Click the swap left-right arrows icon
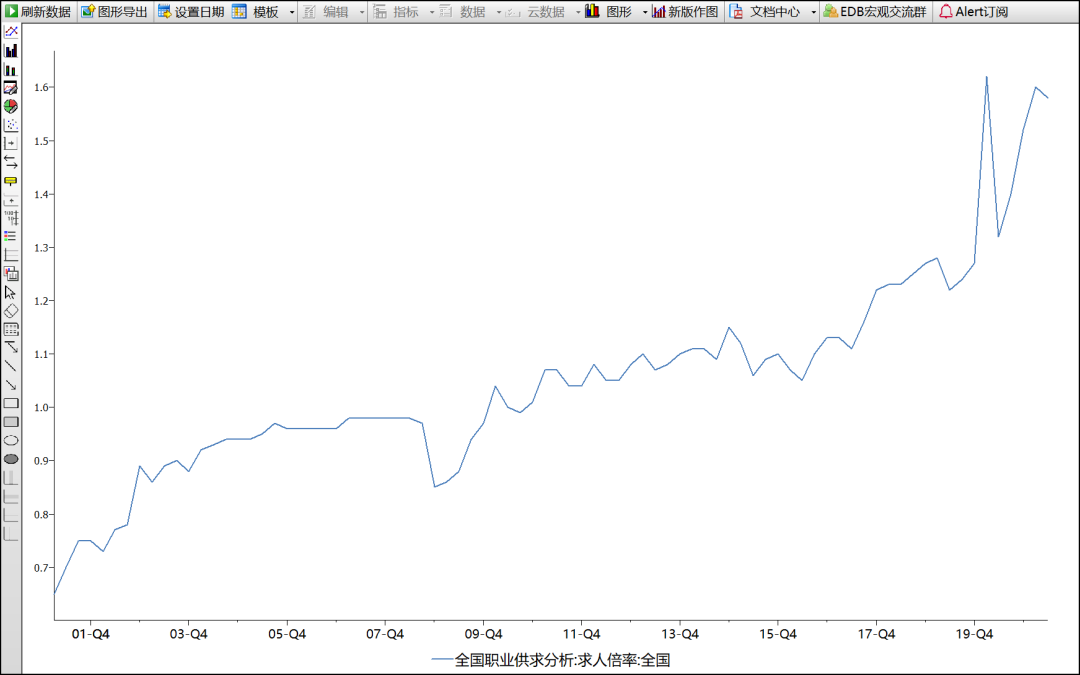 point(11,162)
